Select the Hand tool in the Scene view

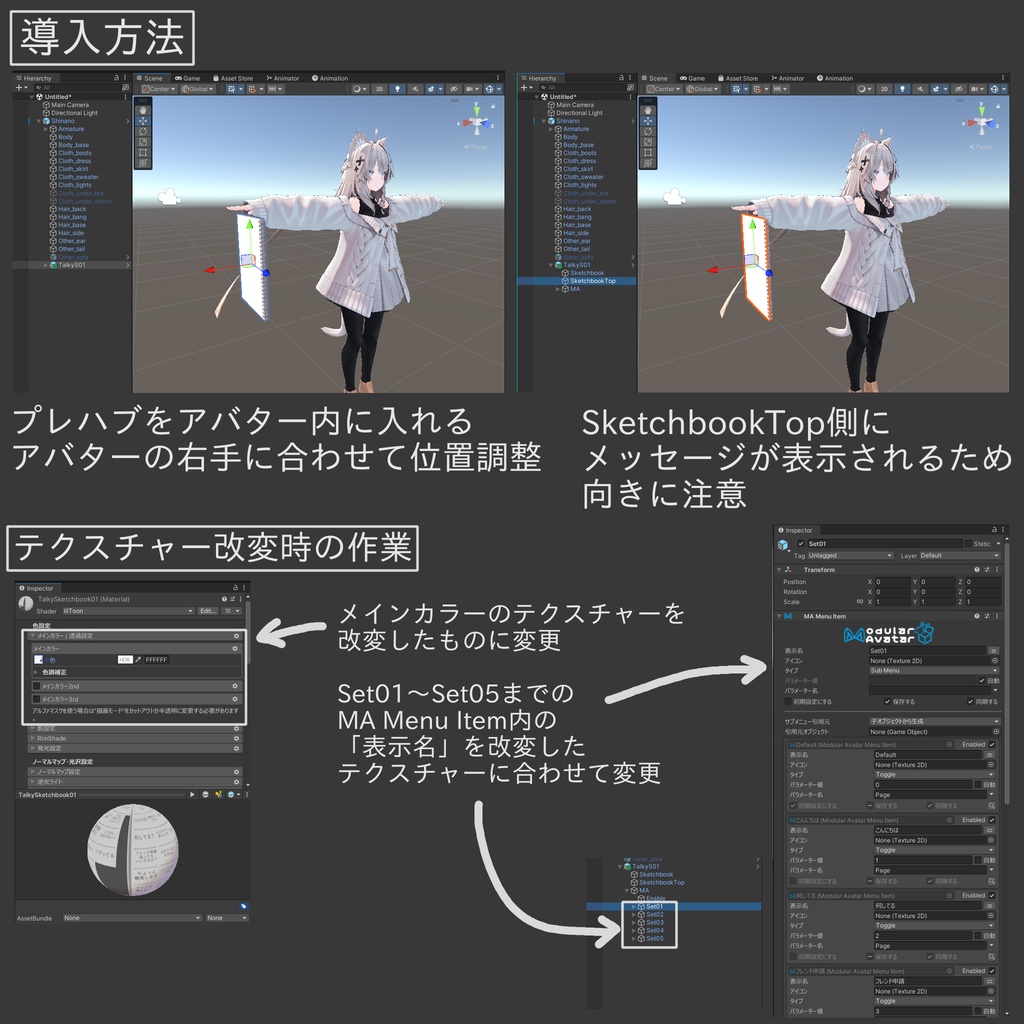(x=143, y=109)
